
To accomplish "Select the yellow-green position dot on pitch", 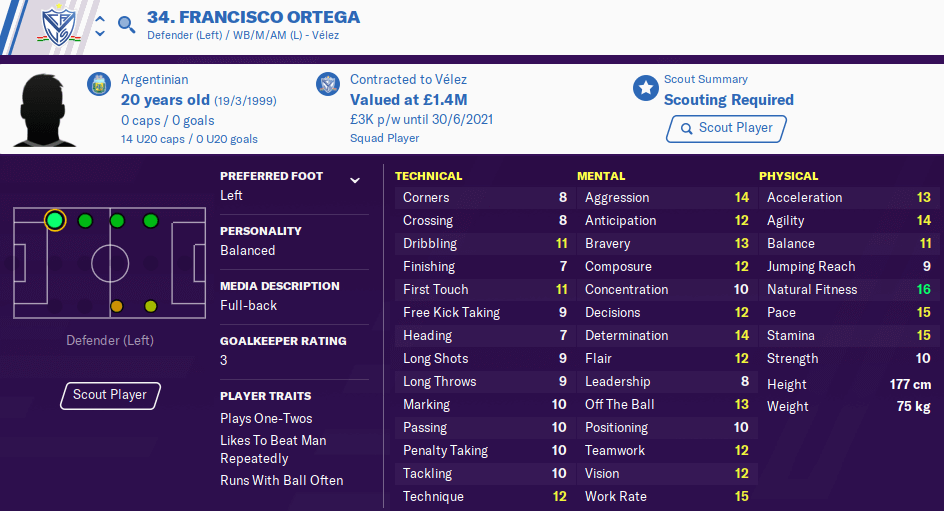I will [x=151, y=306].
